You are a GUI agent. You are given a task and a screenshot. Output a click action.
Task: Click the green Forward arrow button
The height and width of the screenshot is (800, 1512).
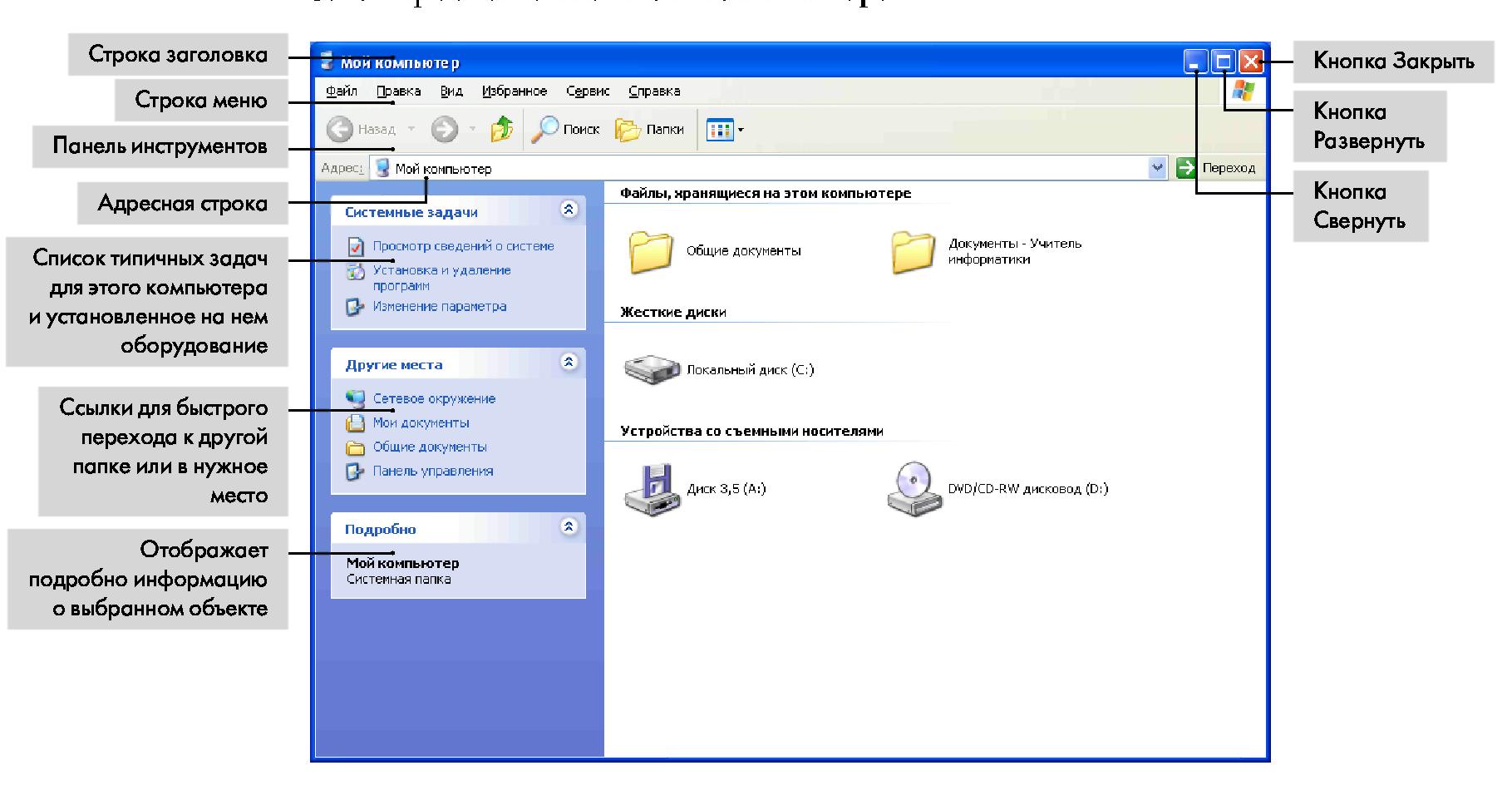point(445,130)
